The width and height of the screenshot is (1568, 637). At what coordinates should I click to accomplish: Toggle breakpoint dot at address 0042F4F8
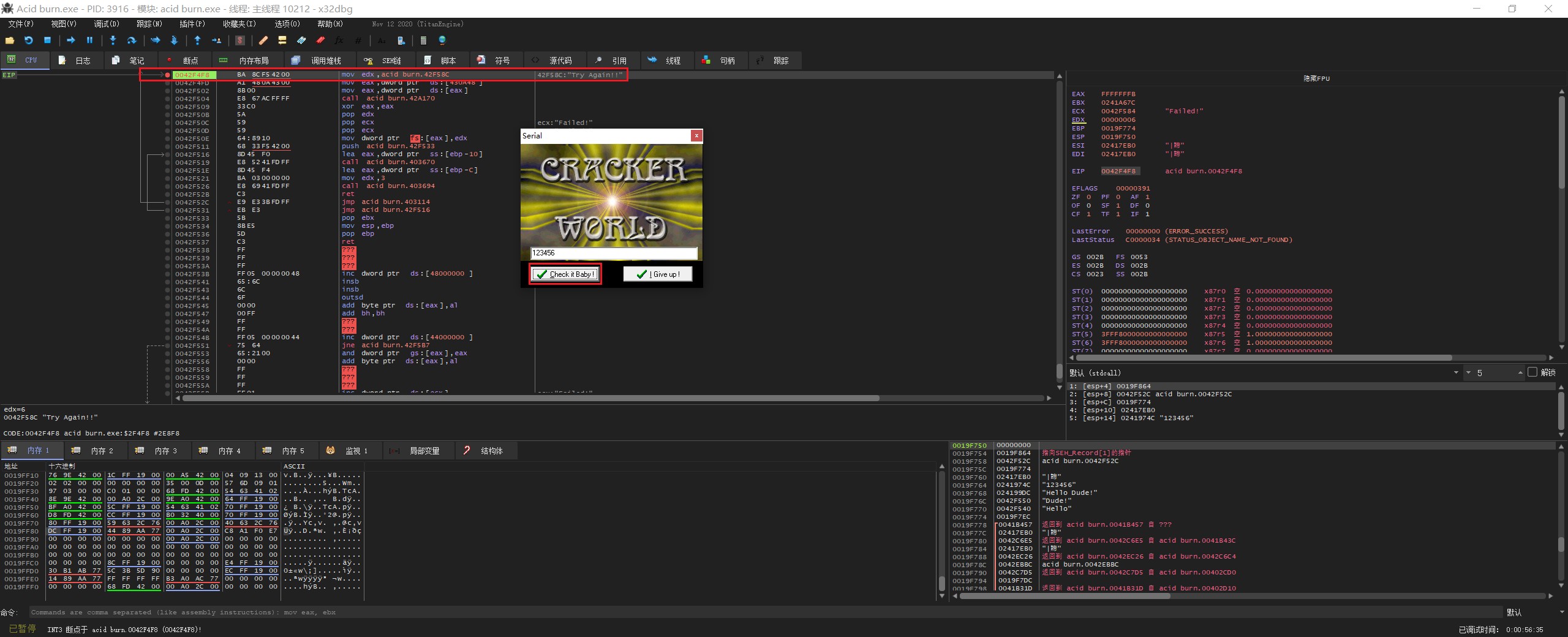pyautogui.click(x=167, y=75)
